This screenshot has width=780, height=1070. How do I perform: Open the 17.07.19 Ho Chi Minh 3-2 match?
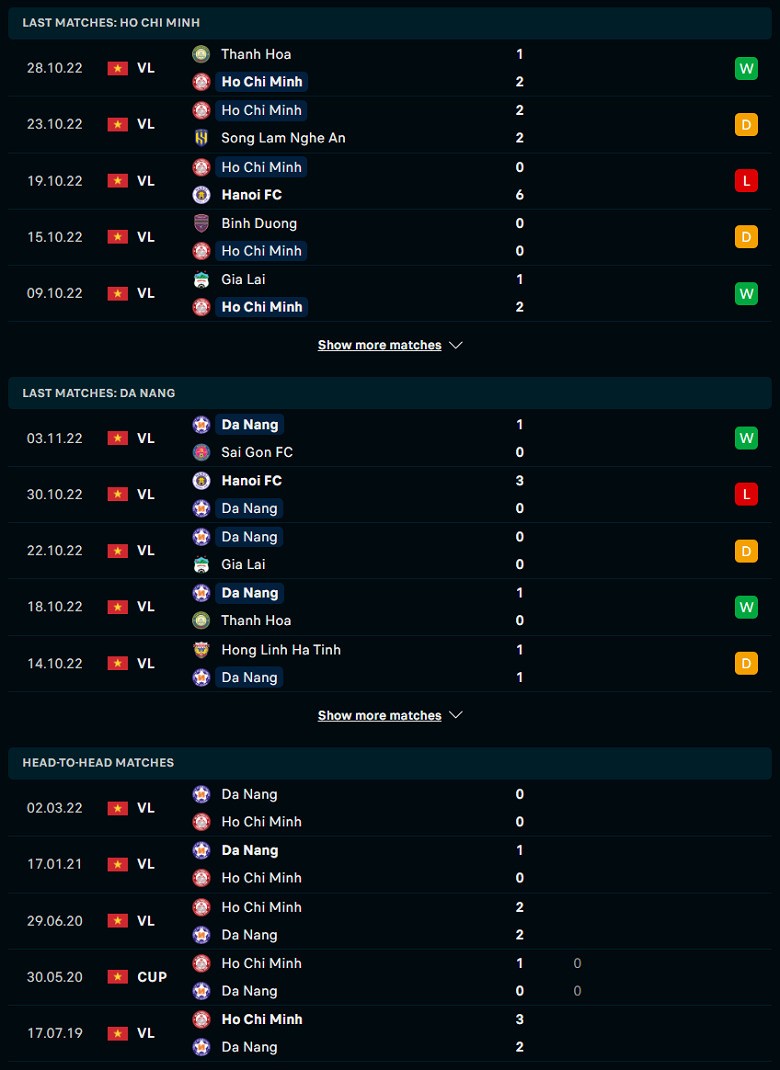(390, 1033)
